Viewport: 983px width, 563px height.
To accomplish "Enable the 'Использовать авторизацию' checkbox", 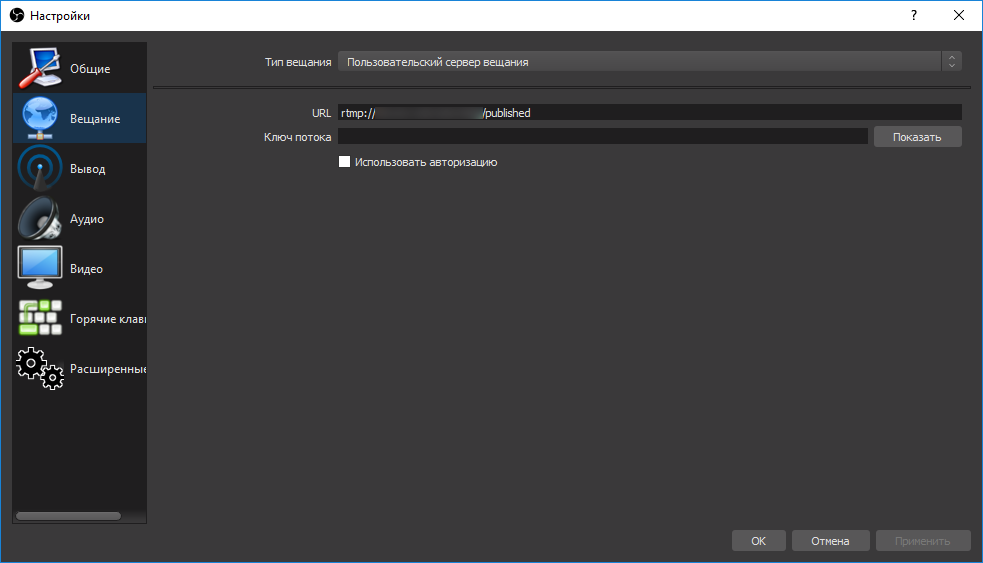I will 345,161.
